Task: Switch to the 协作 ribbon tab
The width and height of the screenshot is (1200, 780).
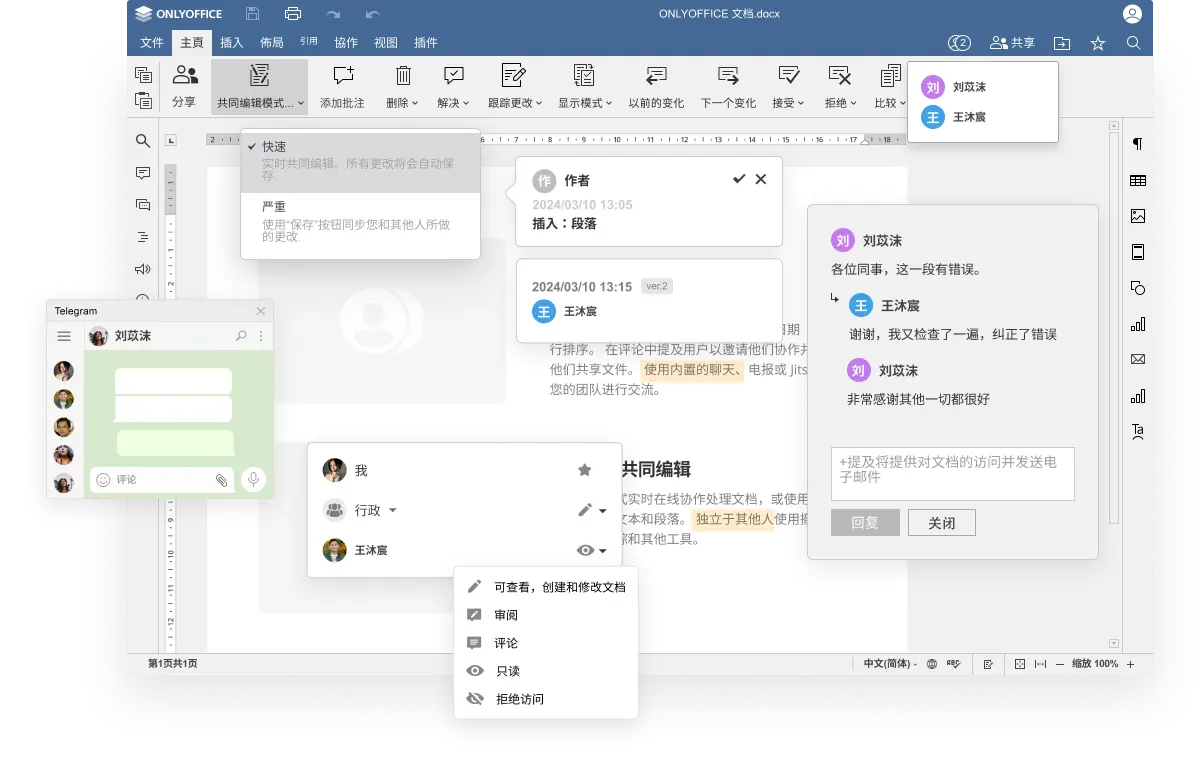Action: pyautogui.click(x=345, y=42)
